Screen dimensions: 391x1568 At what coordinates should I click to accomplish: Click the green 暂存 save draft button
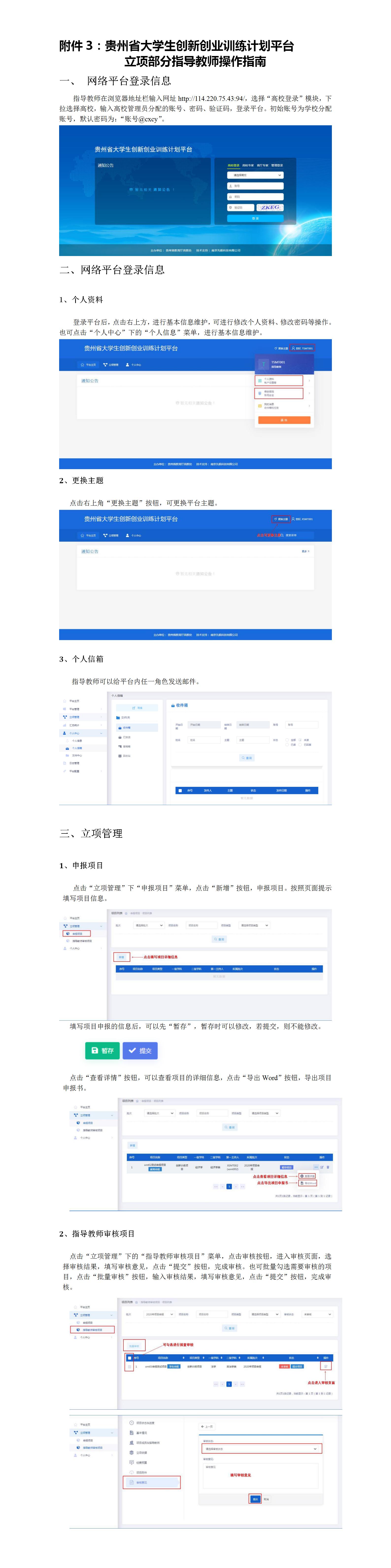pyautogui.click(x=102, y=1051)
